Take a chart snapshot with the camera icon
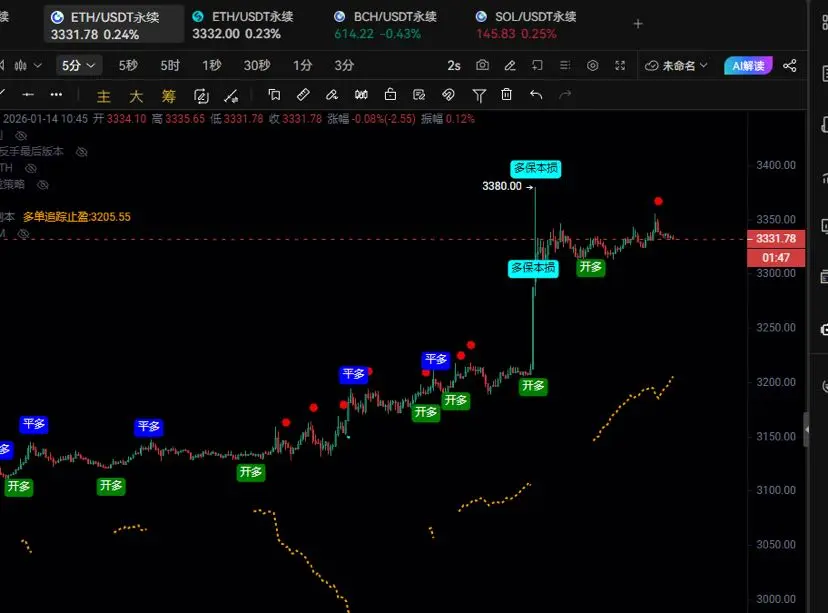This screenshot has height=613, width=828. click(482, 65)
